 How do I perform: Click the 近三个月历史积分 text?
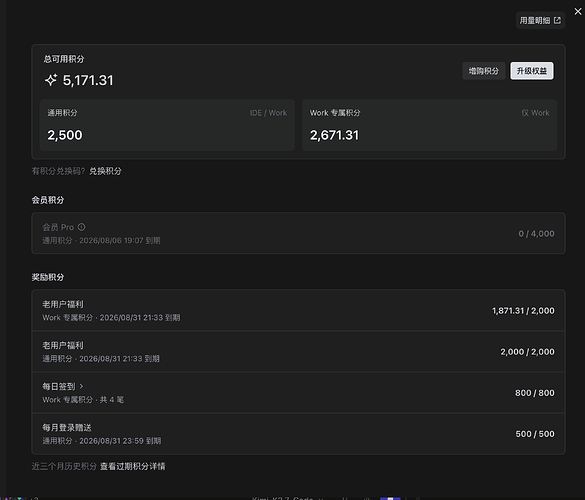64,466
